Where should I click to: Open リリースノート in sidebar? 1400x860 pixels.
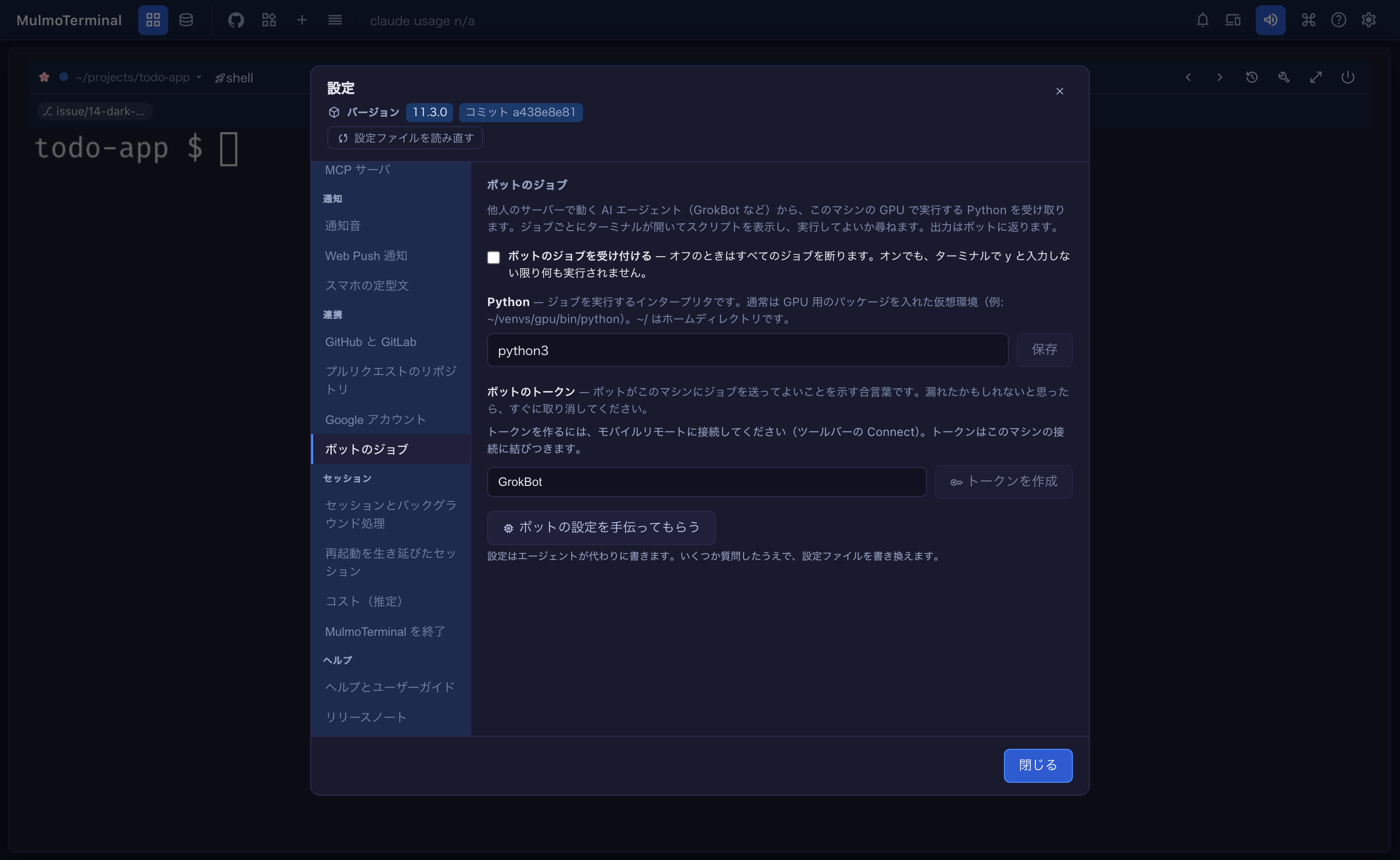pyautogui.click(x=391, y=718)
